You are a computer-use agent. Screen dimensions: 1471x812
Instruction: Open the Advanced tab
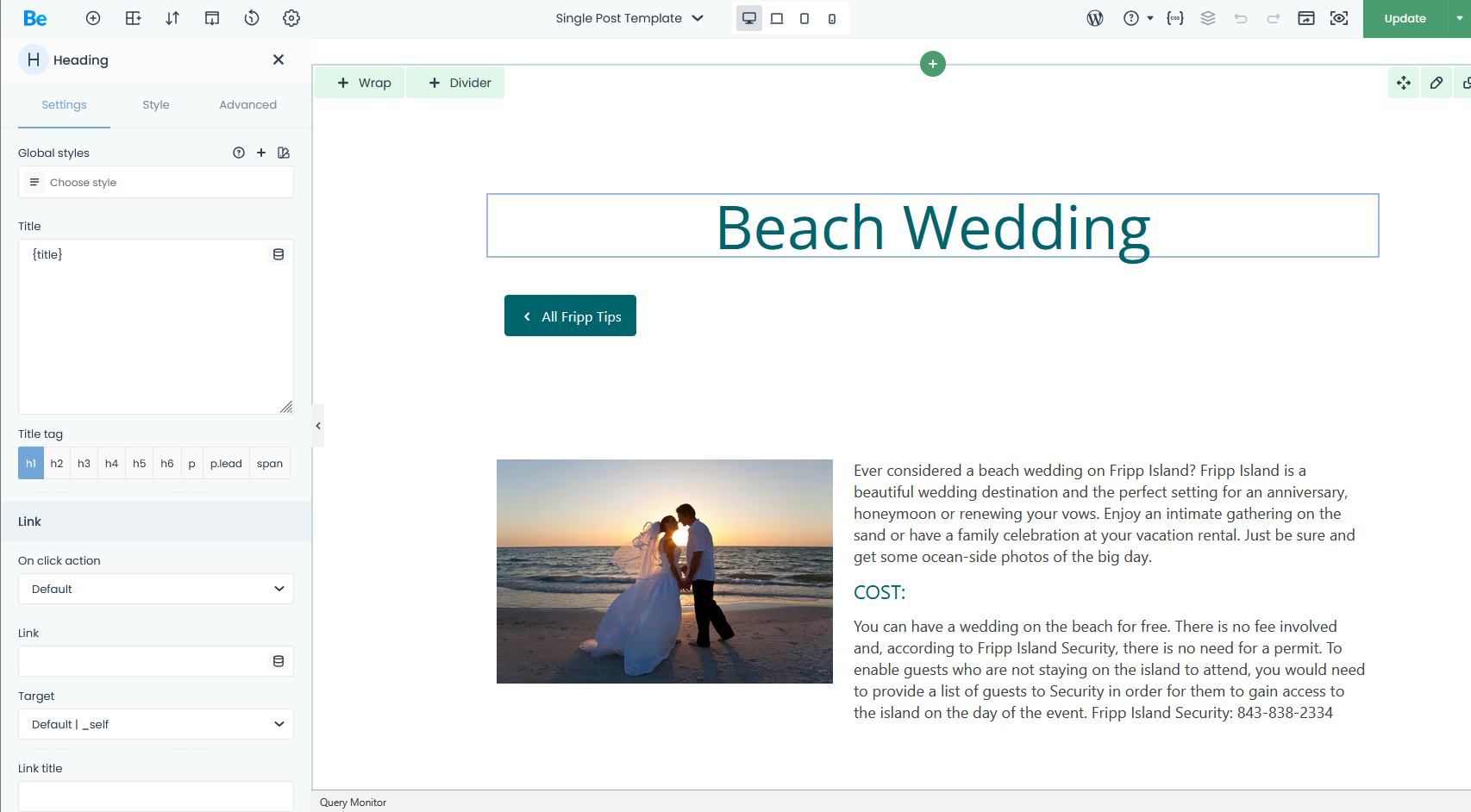[247, 104]
